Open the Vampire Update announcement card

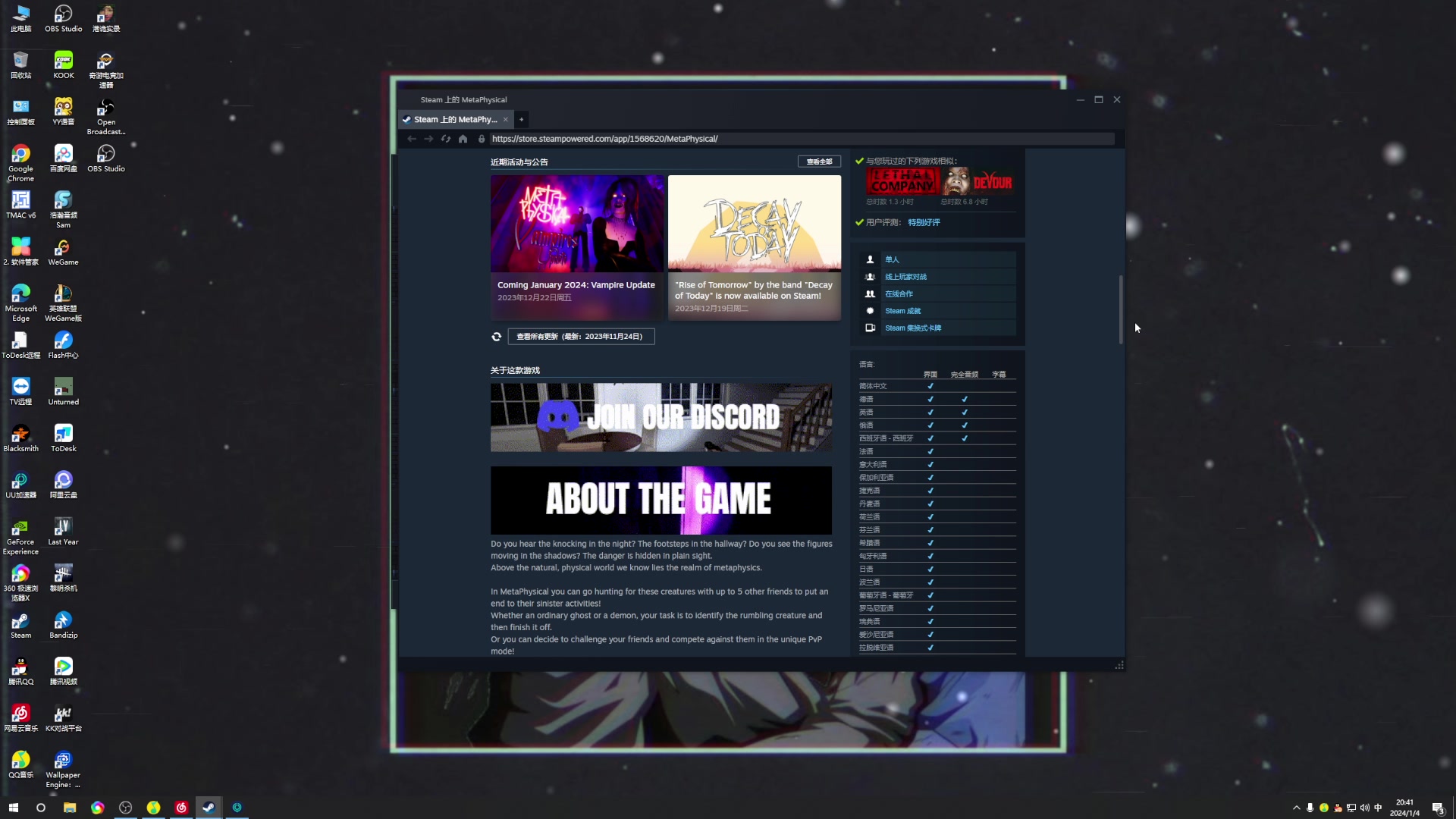click(577, 247)
